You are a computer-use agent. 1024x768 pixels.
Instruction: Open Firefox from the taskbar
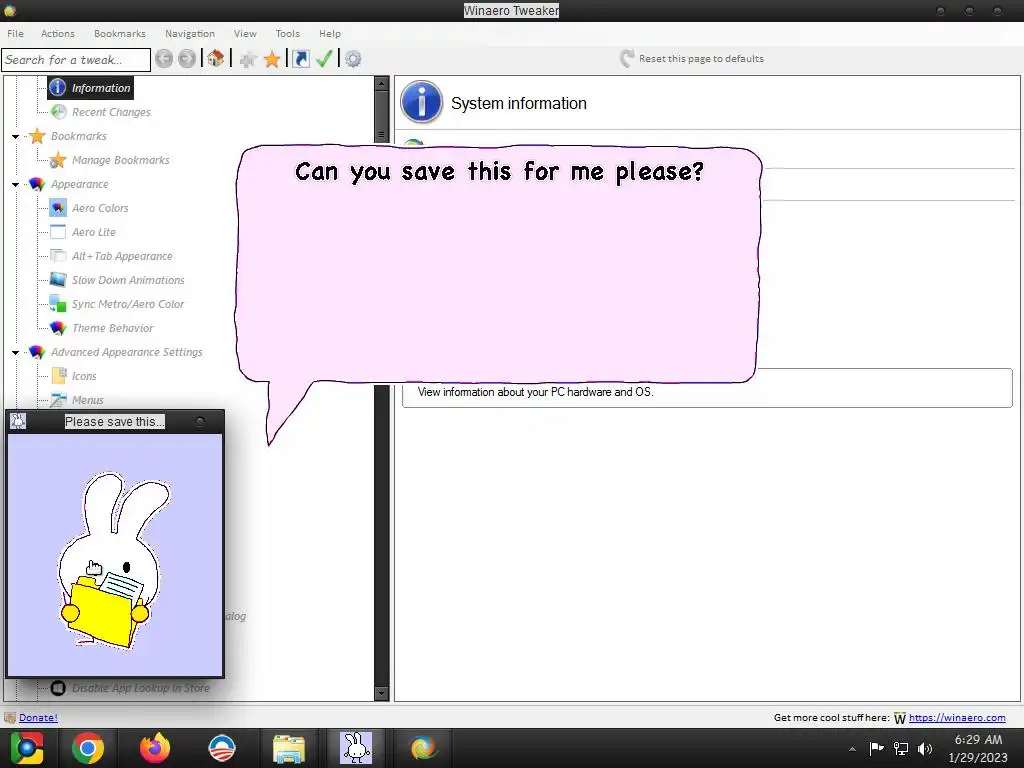pos(155,748)
